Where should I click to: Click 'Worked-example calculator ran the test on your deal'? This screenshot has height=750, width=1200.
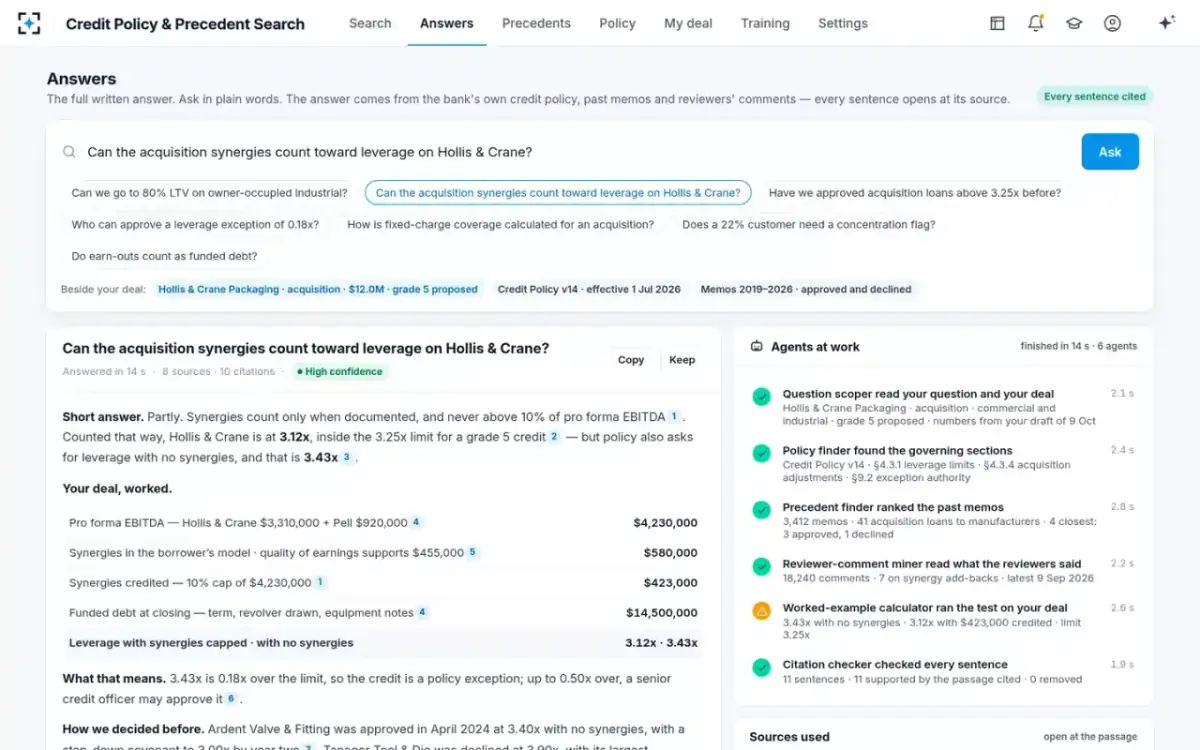point(925,608)
